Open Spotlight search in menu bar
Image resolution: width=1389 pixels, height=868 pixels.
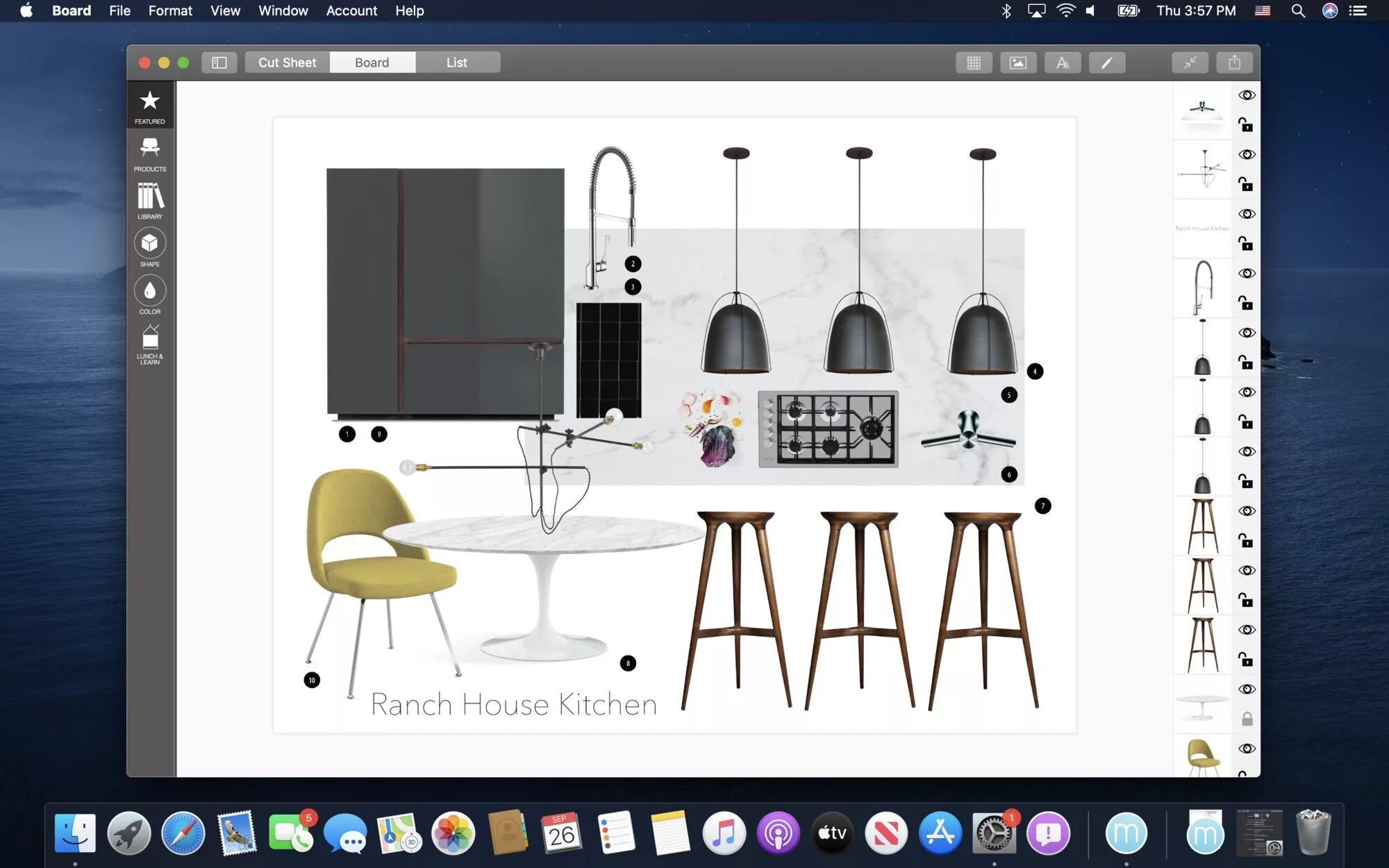pyautogui.click(x=1297, y=10)
